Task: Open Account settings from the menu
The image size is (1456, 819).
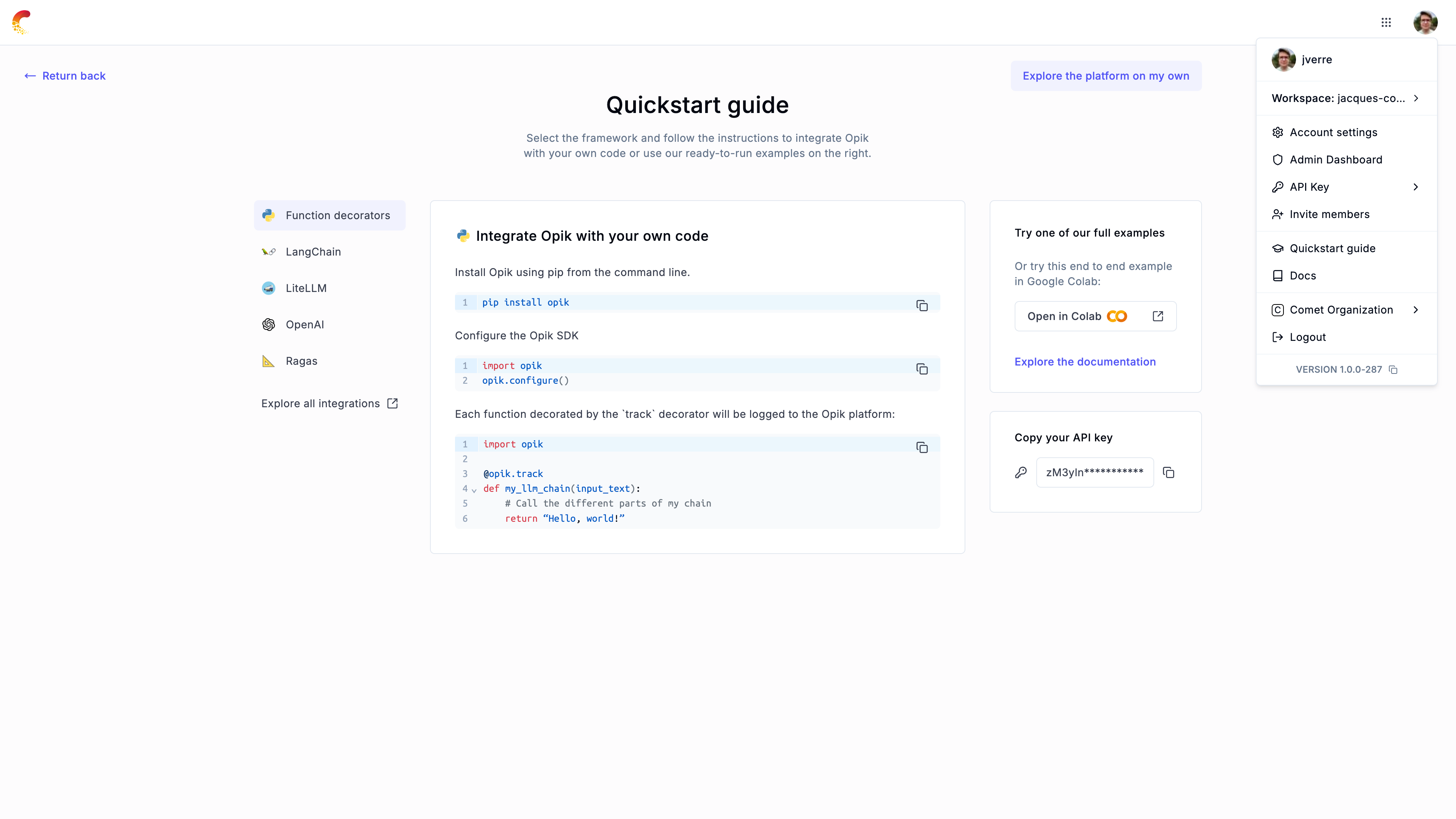Action: [1334, 132]
